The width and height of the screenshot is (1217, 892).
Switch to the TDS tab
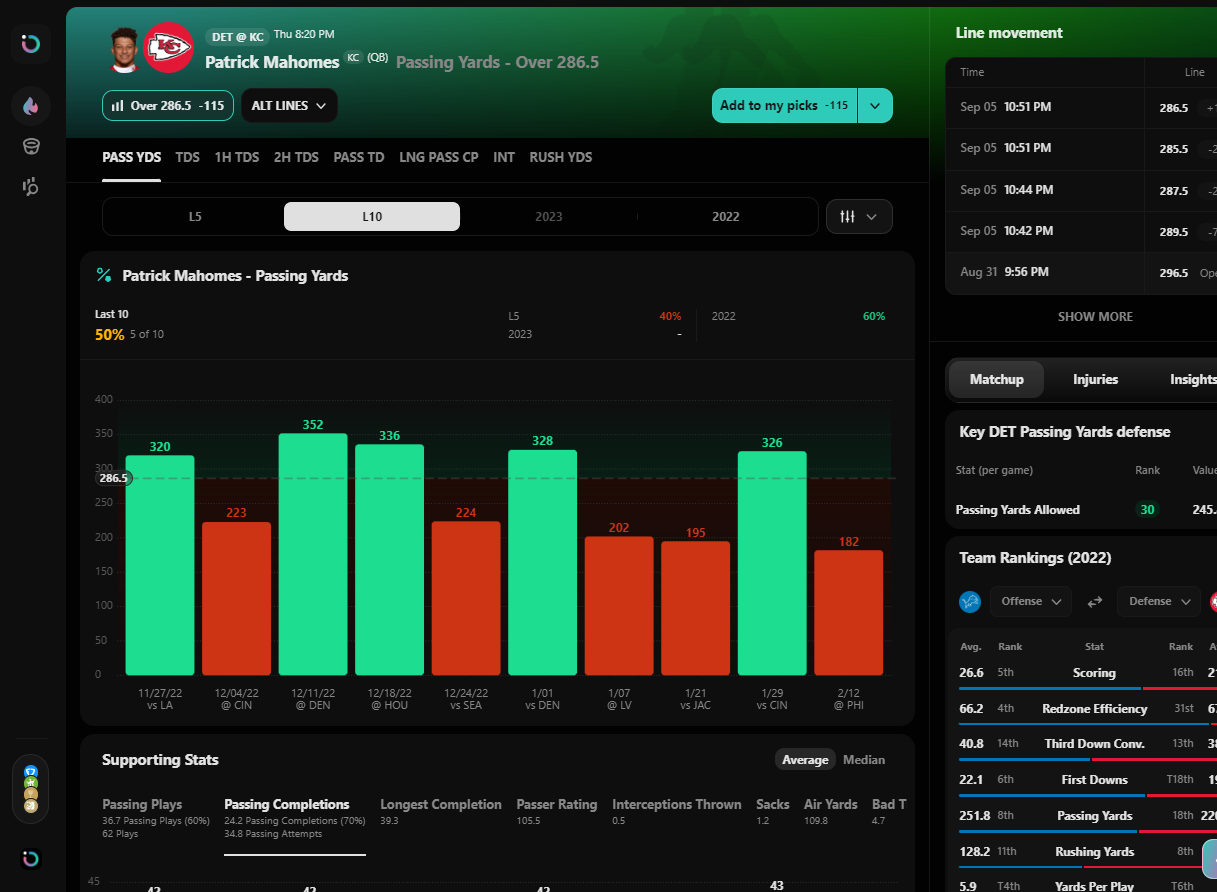coord(187,158)
